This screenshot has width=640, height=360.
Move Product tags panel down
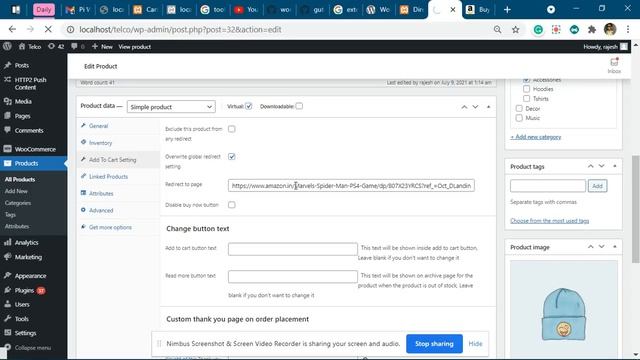[x=602, y=166]
